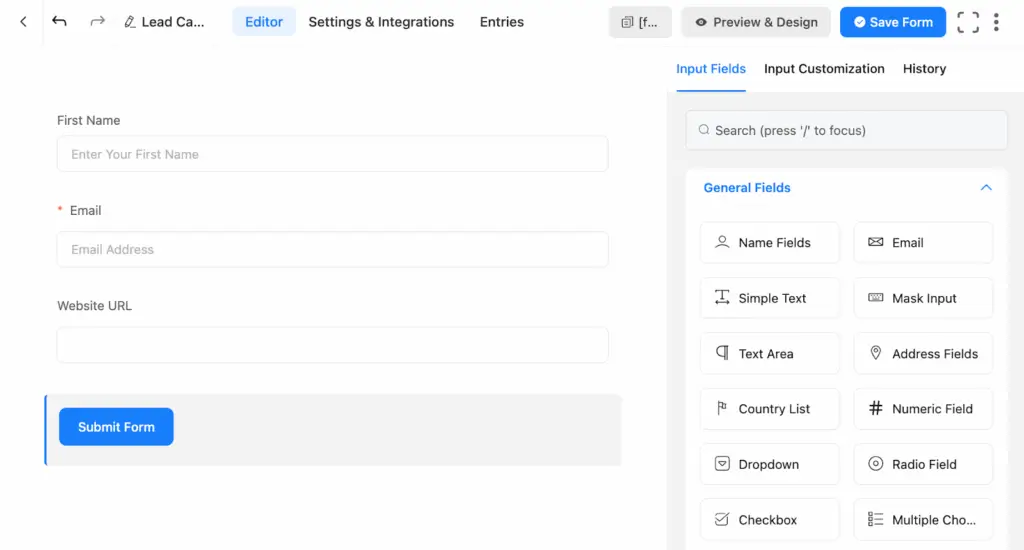Add an Email field element
The width and height of the screenshot is (1024, 550).
(x=923, y=242)
